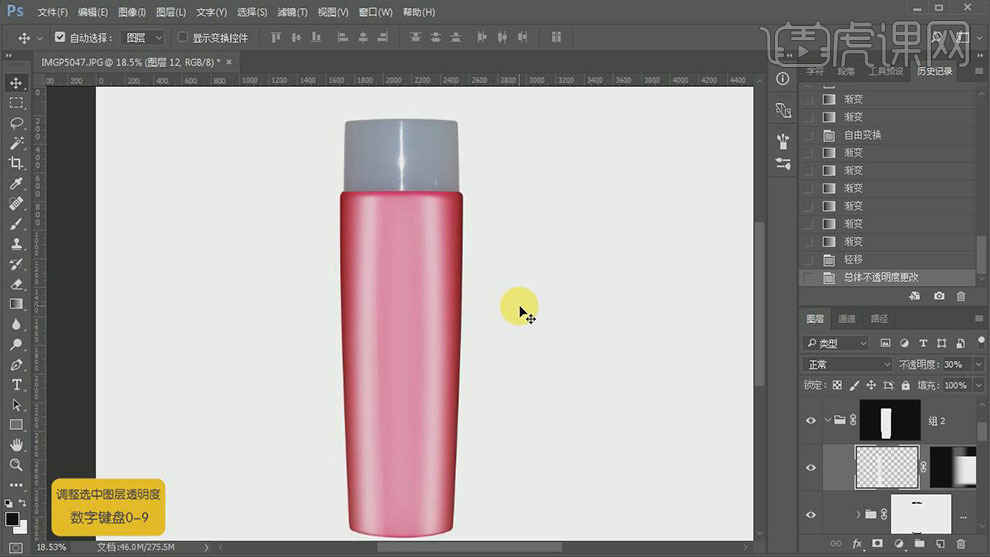Enable the 显示变换控件 checkbox
This screenshot has height=557, width=990.
182,38
